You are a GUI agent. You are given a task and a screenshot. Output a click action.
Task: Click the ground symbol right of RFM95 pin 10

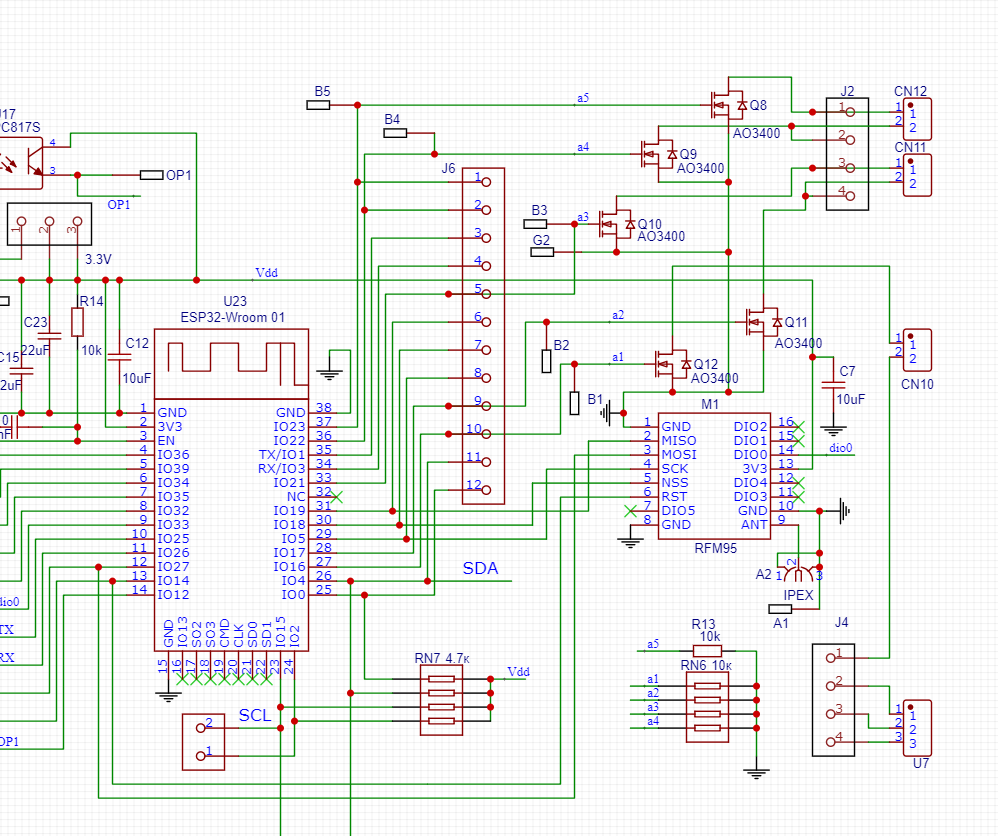click(x=844, y=511)
